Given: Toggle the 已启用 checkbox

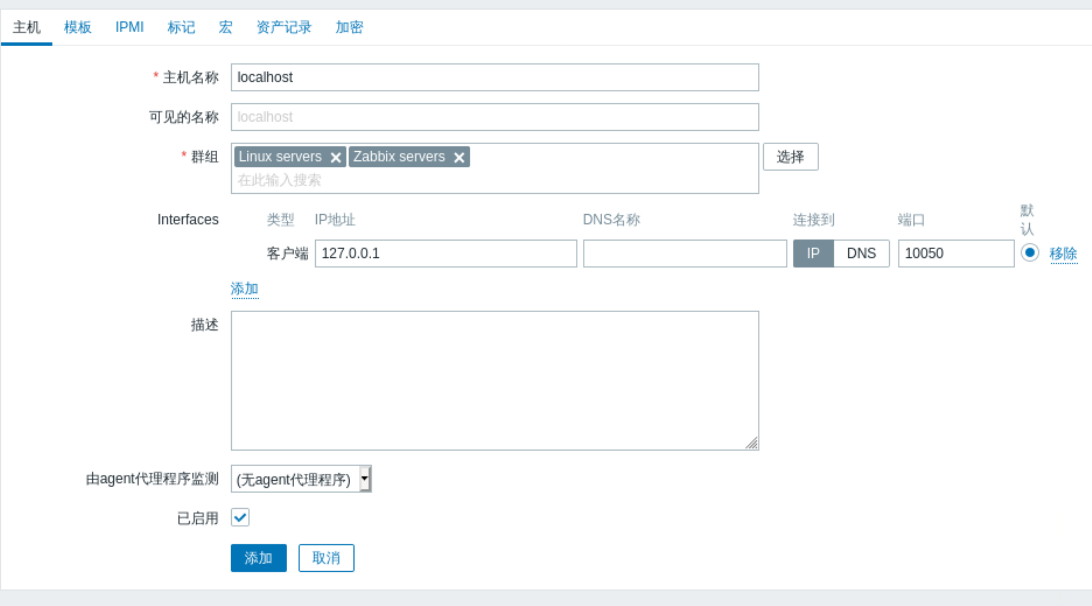Looking at the screenshot, I should pyautogui.click(x=240, y=518).
